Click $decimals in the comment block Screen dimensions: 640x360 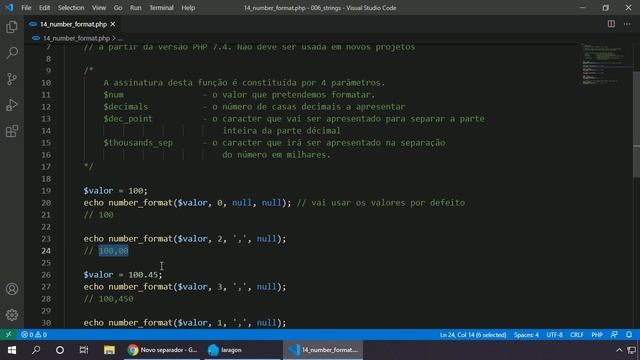(126, 107)
